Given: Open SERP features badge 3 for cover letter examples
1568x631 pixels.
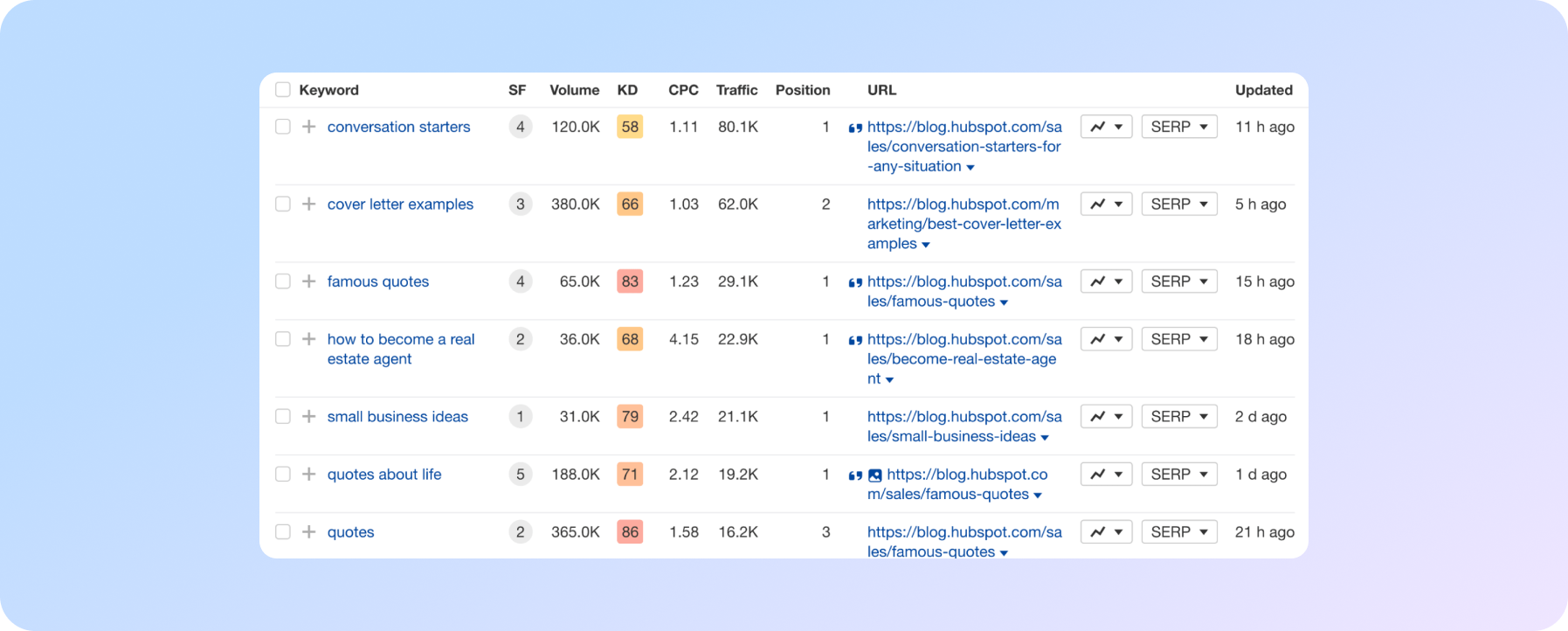Looking at the screenshot, I should click(x=520, y=204).
